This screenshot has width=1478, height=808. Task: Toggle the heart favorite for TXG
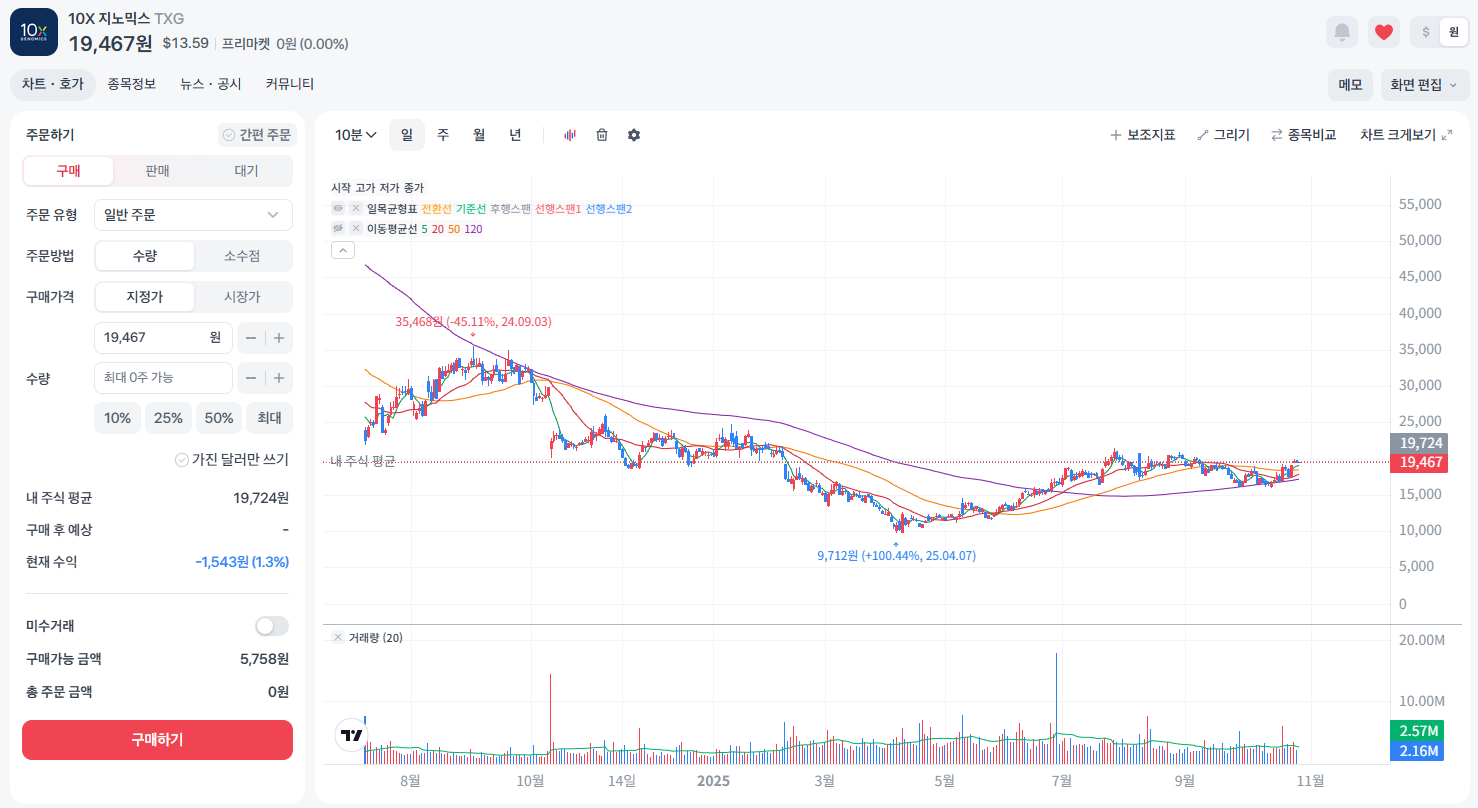[1384, 32]
